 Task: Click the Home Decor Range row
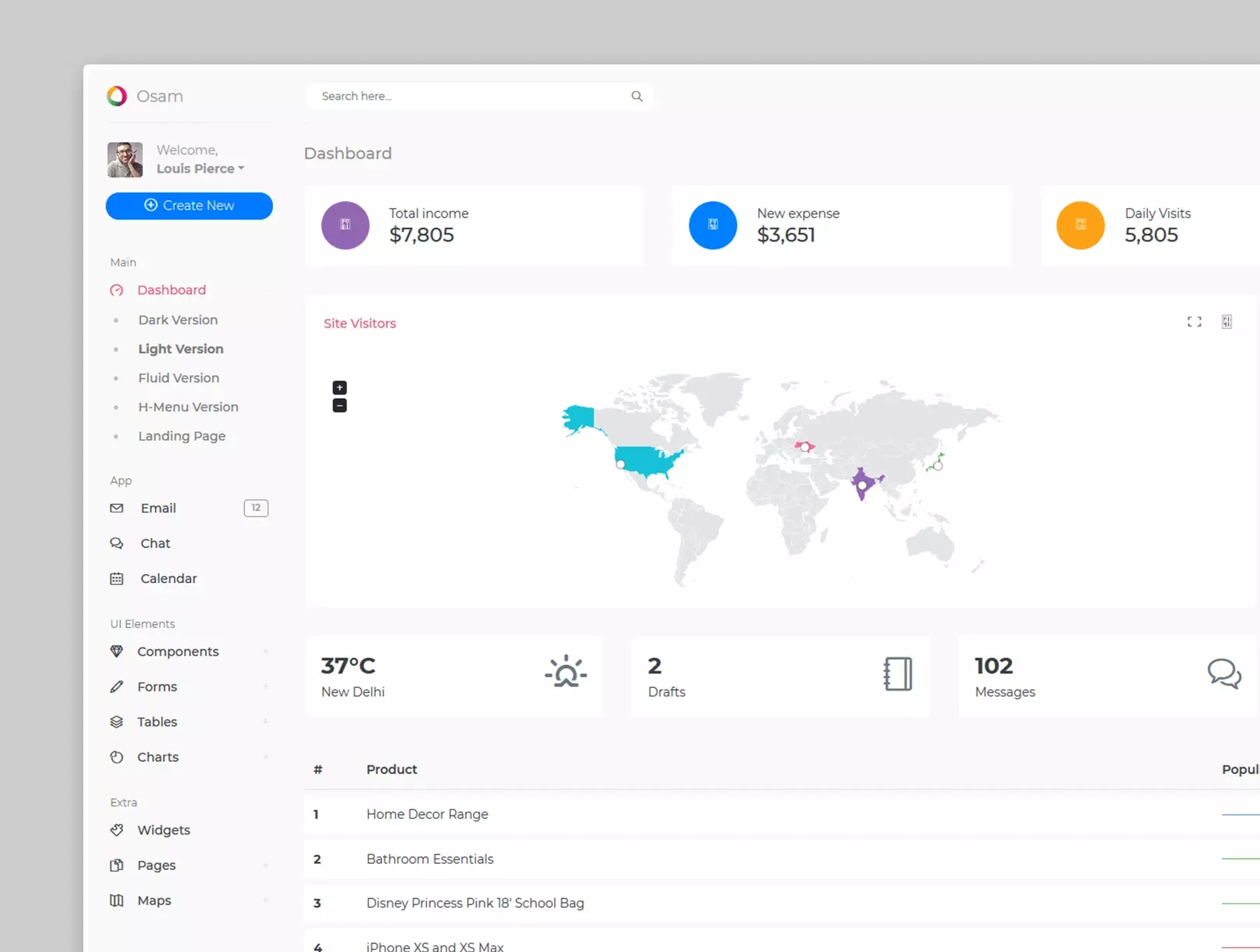tap(782, 814)
